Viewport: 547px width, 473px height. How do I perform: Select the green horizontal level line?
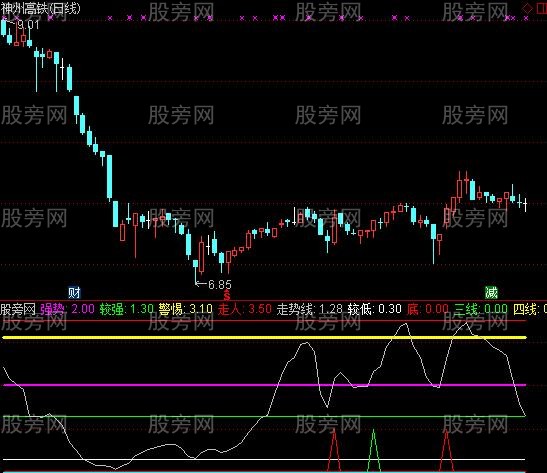pos(264,416)
